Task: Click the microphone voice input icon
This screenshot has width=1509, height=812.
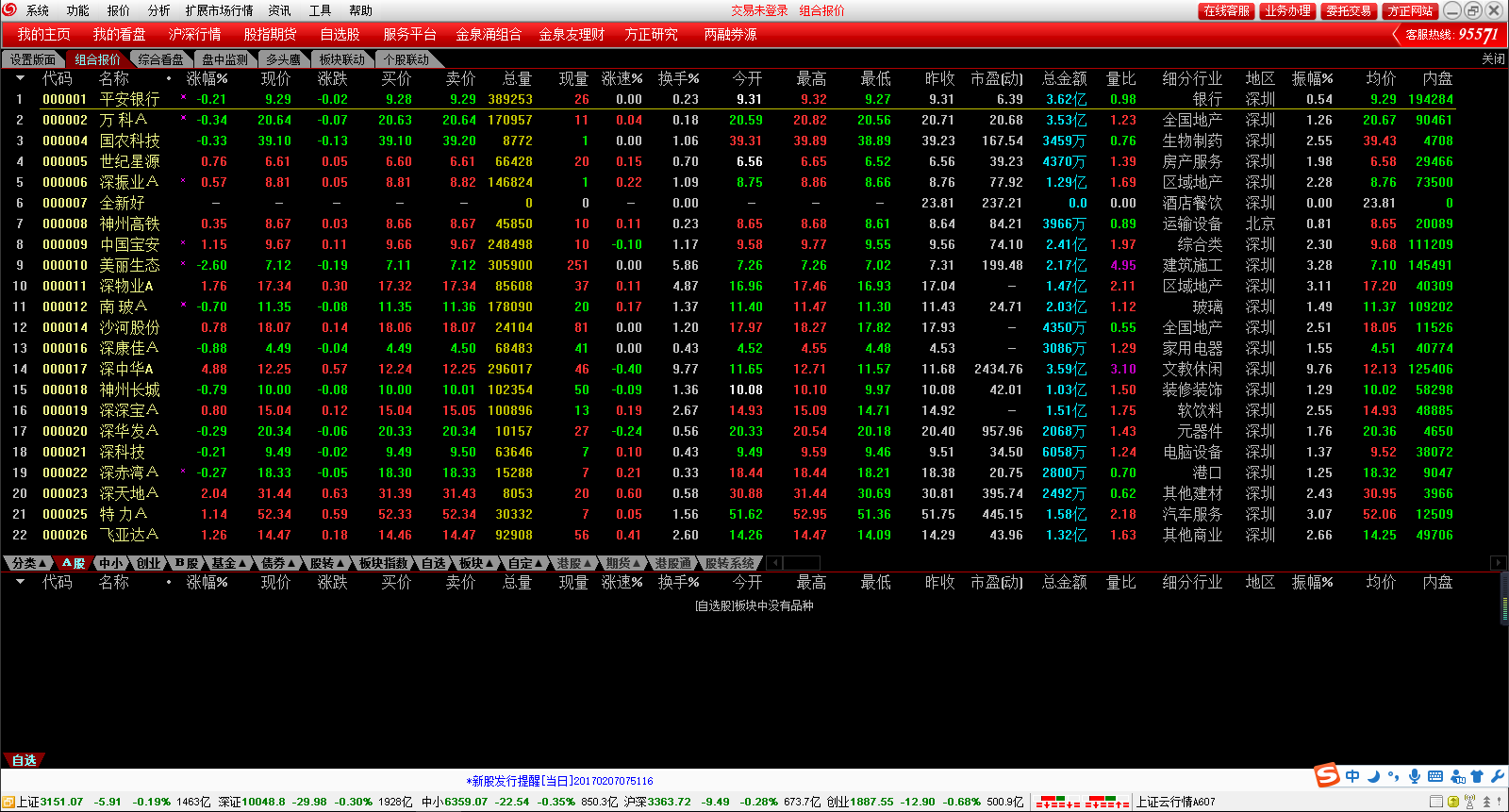Action: (1414, 776)
